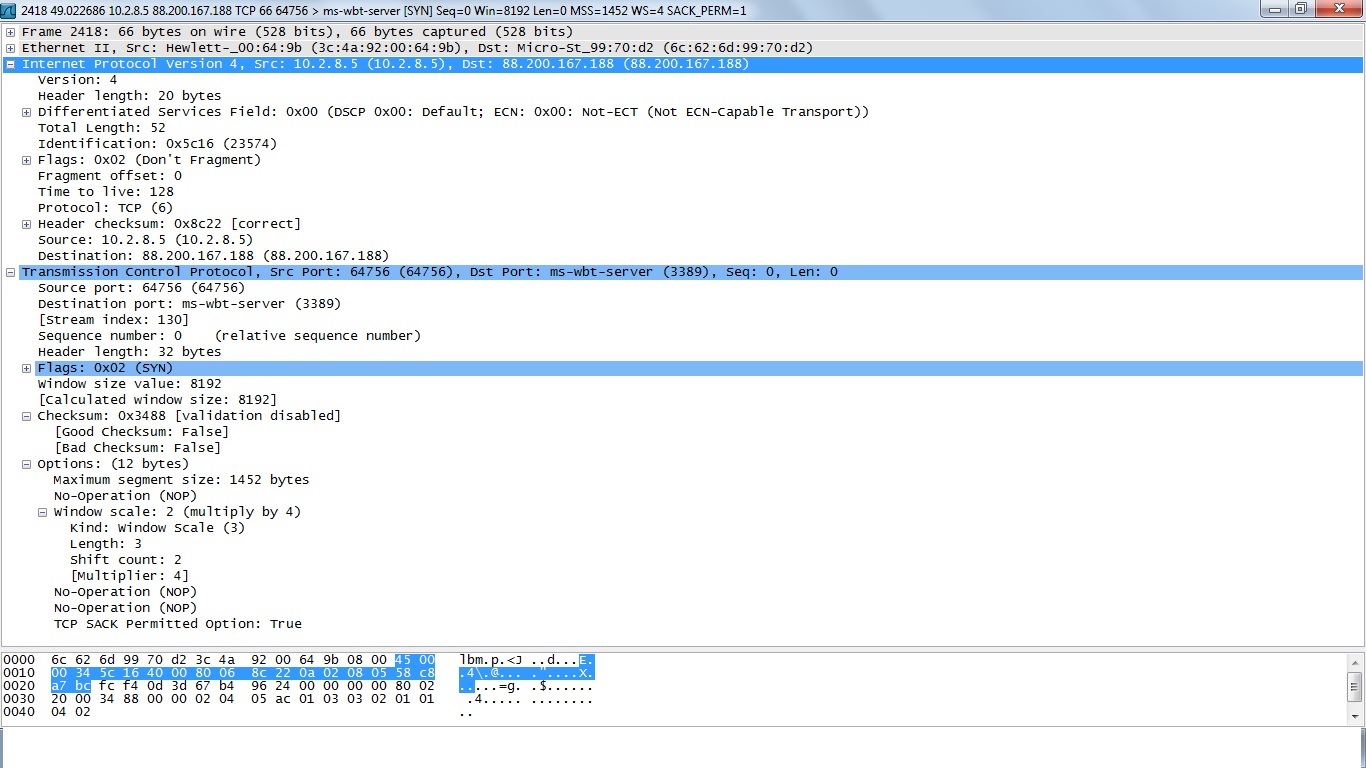Click the Wireshark fin icon in title bar

click(x=9, y=10)
